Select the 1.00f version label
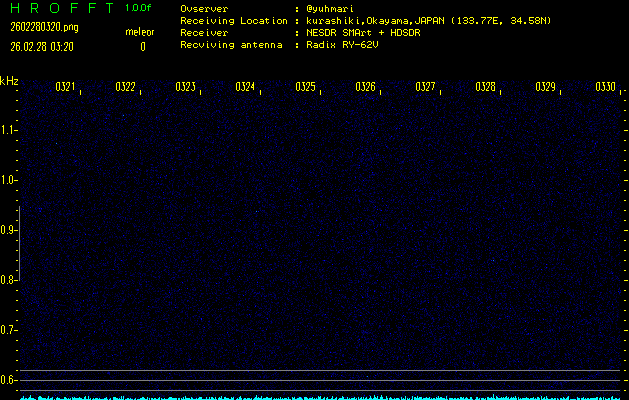This screenshot has height=400, width=629. click(139, 8)
